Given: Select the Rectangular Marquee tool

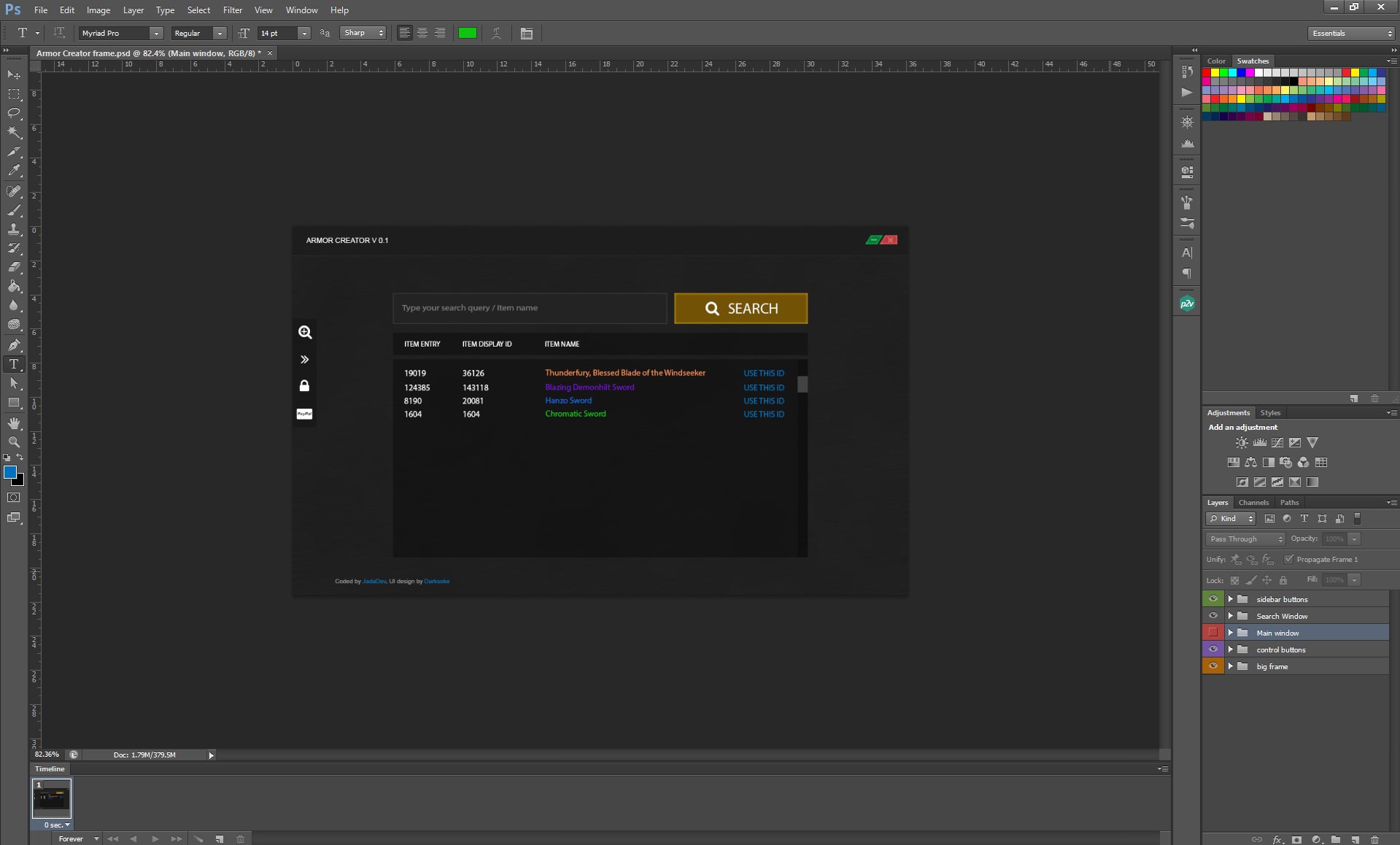Looking at the screenshot, I should tap(14, 94).
